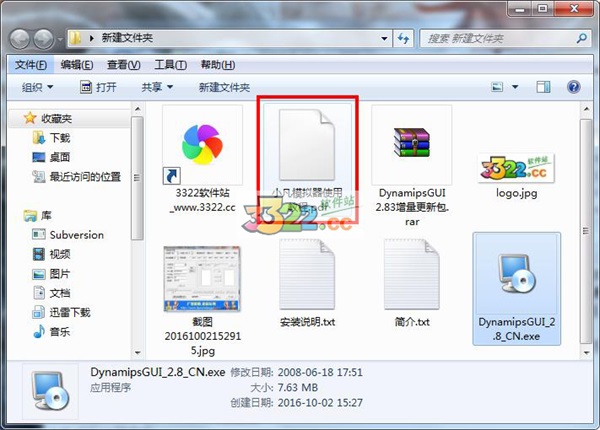Click the navigation pane scroll down arrow

tap(138, 353)
